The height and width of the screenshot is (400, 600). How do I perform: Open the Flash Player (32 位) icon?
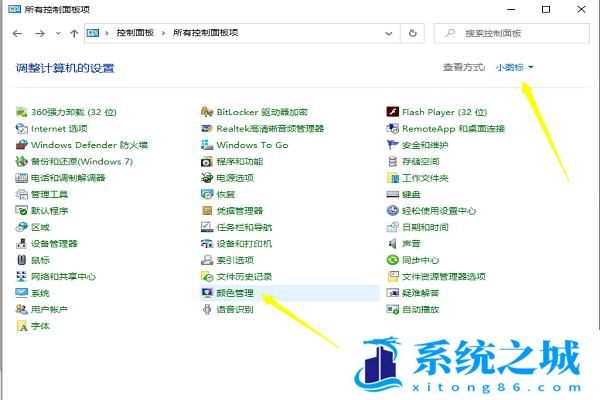tap(393, 112)
